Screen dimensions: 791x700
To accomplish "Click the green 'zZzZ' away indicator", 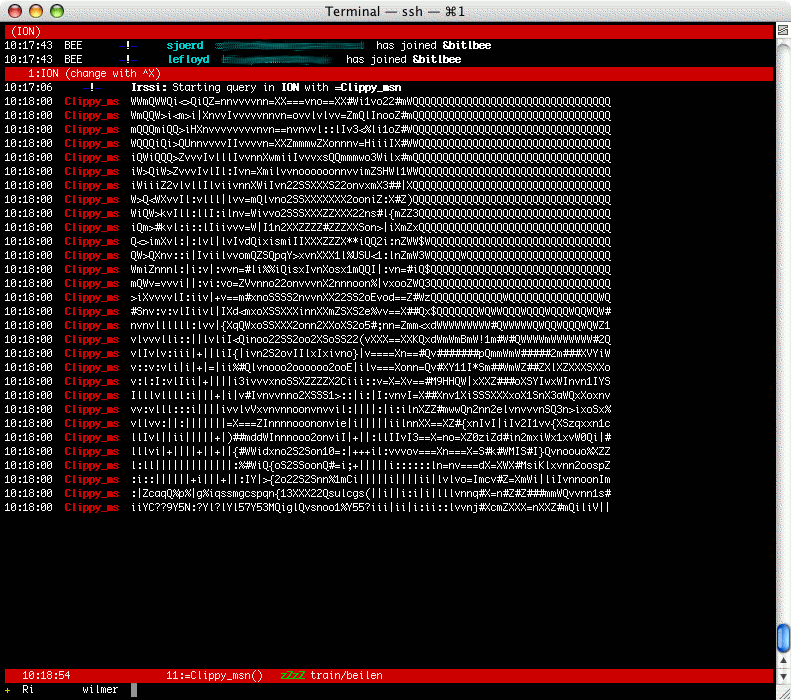I will (293, 675).
